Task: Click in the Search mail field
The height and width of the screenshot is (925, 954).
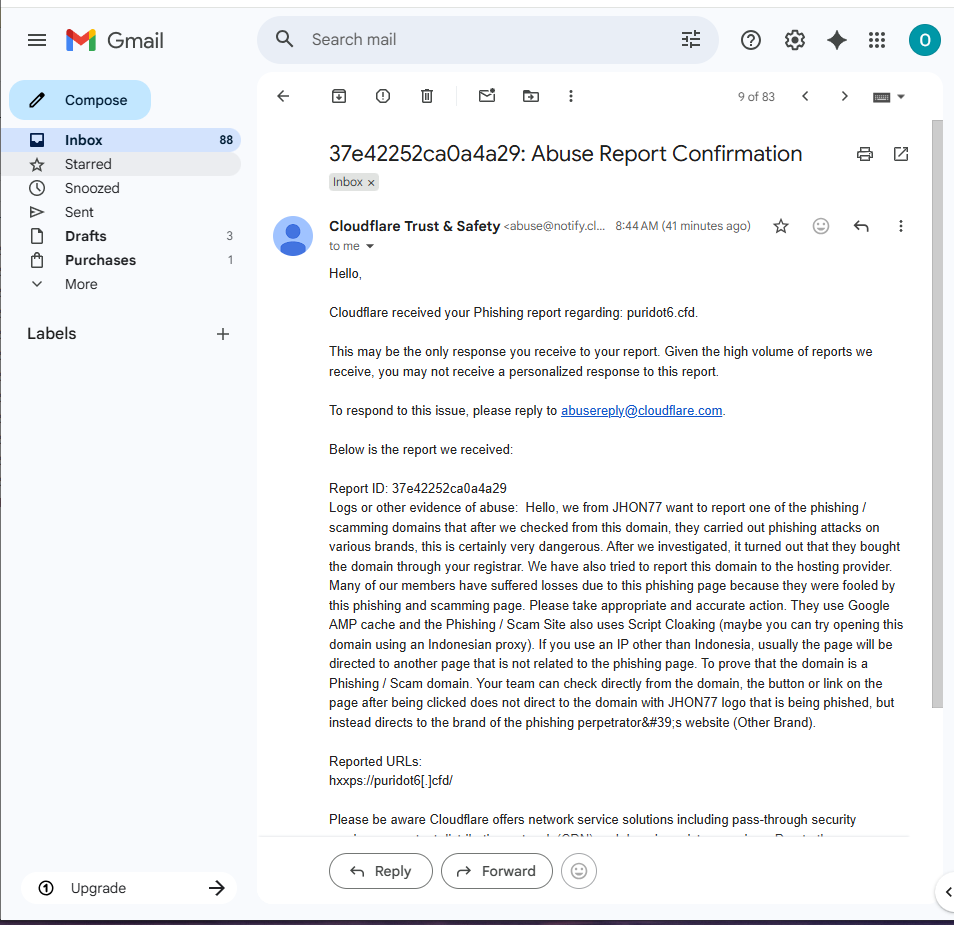Action: tap(487, 40)
